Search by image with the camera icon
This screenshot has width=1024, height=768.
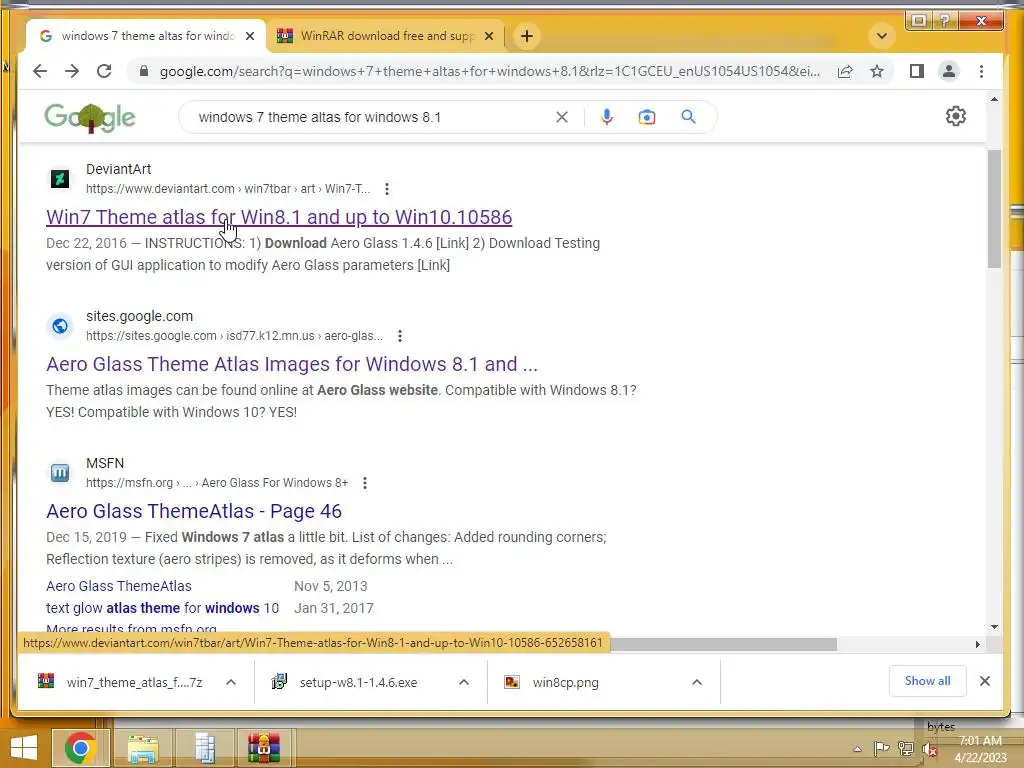[647, 117]
